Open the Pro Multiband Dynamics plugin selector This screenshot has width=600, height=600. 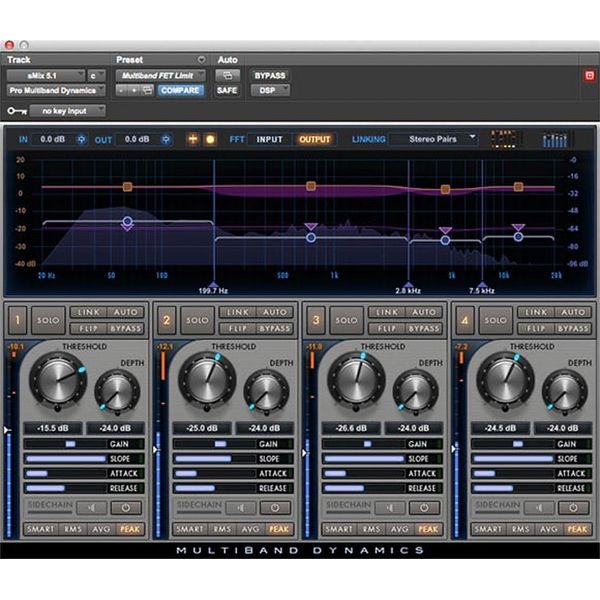pyautogui.click(x=56, y=90)
